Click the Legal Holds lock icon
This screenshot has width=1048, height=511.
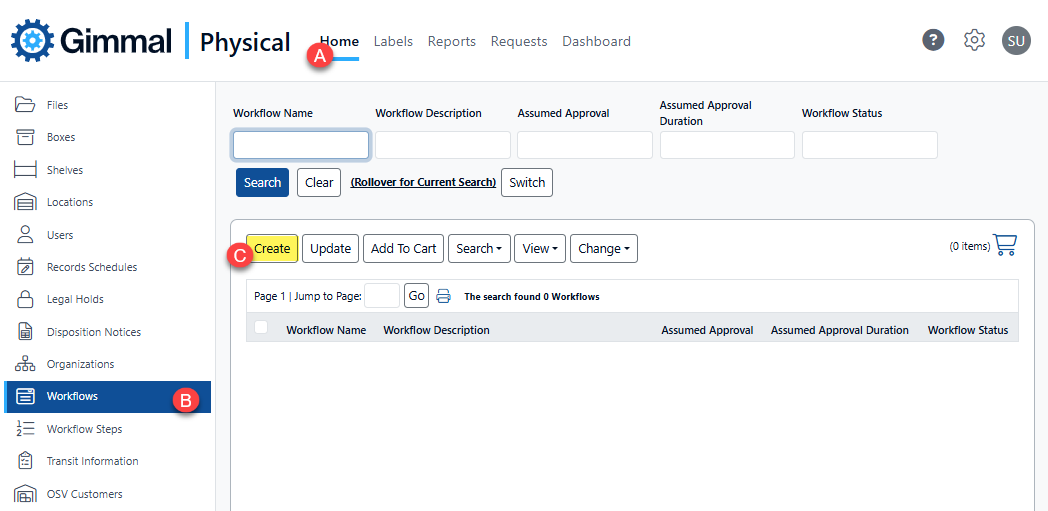(x=25, y=299)
